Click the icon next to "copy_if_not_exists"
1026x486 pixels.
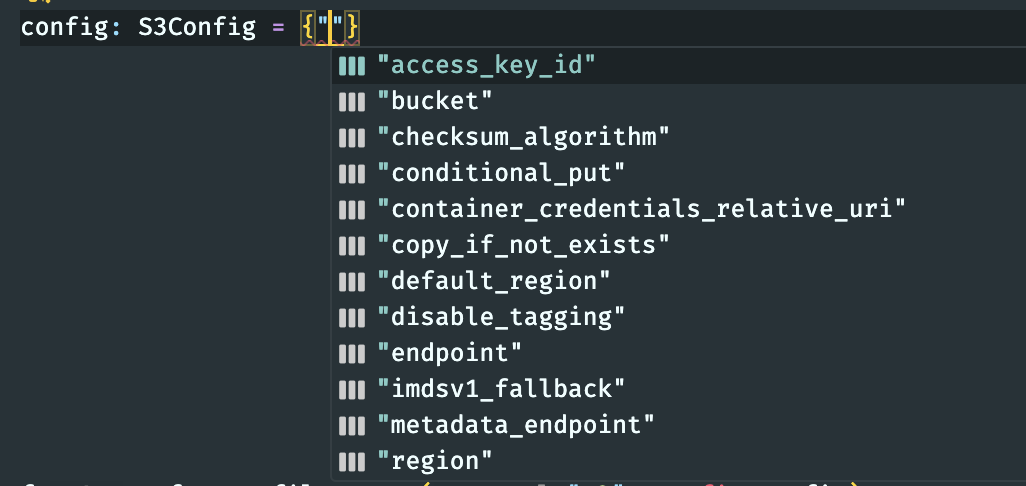[350, 244]
